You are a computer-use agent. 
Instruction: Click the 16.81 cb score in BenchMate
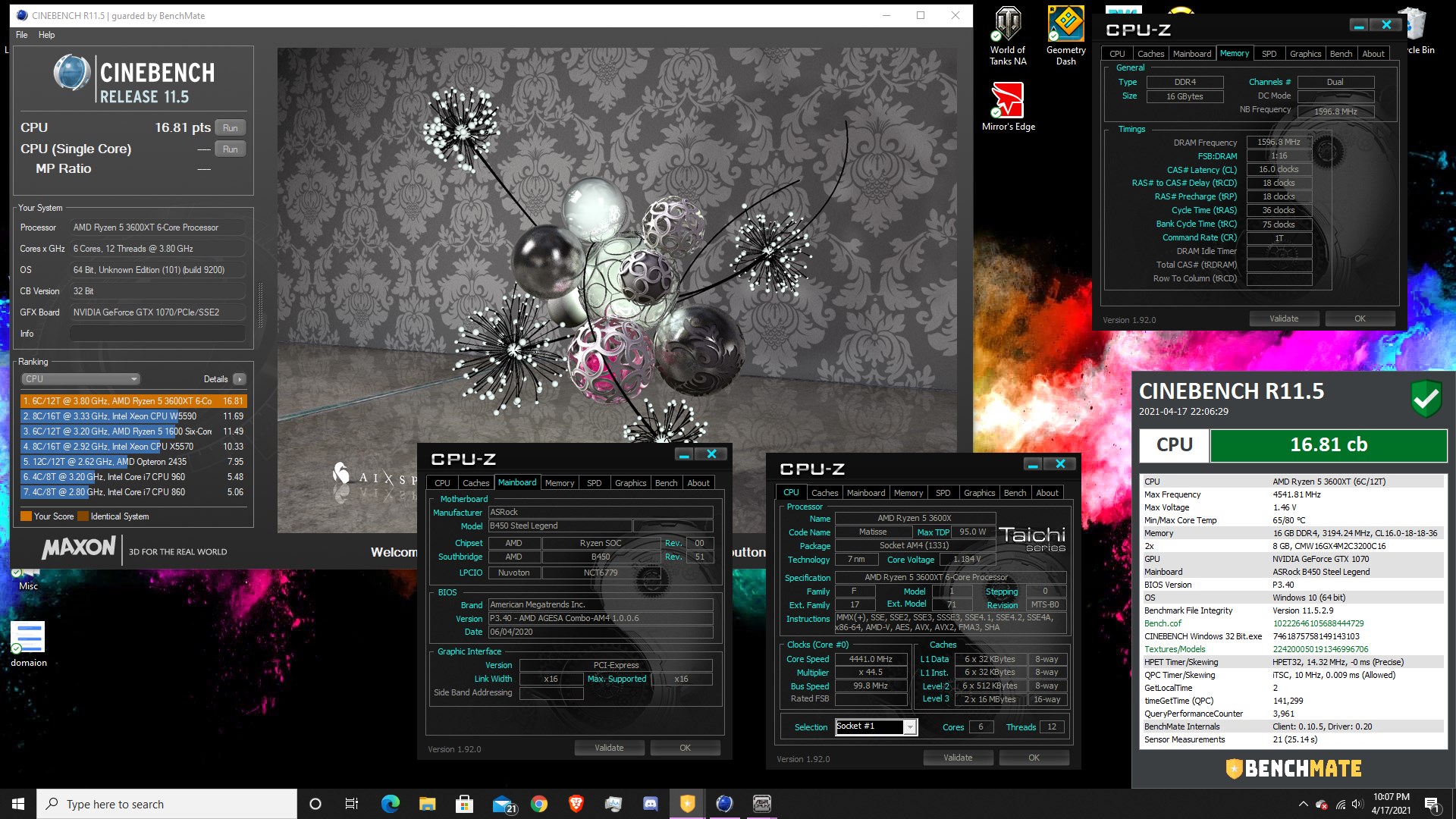tap(1329, 445)
